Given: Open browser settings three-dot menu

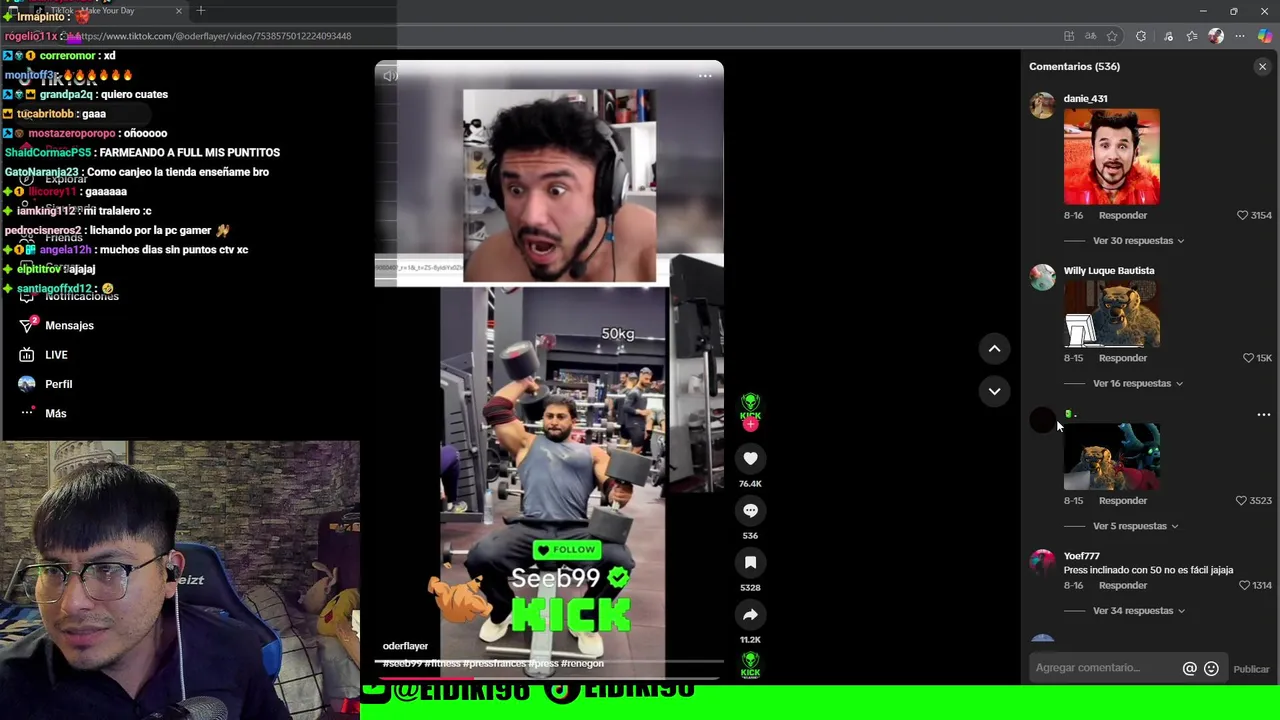Looking at the screenshot, I should tap(1240, 36).
